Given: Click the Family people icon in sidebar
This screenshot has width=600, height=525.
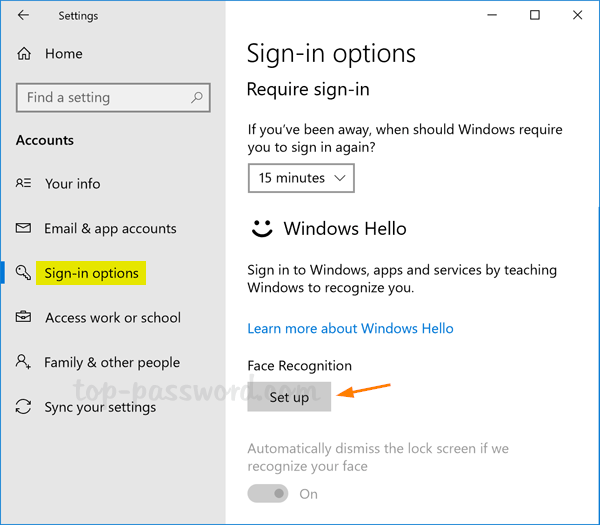Looking at the screenshot, I should [24, 363].
